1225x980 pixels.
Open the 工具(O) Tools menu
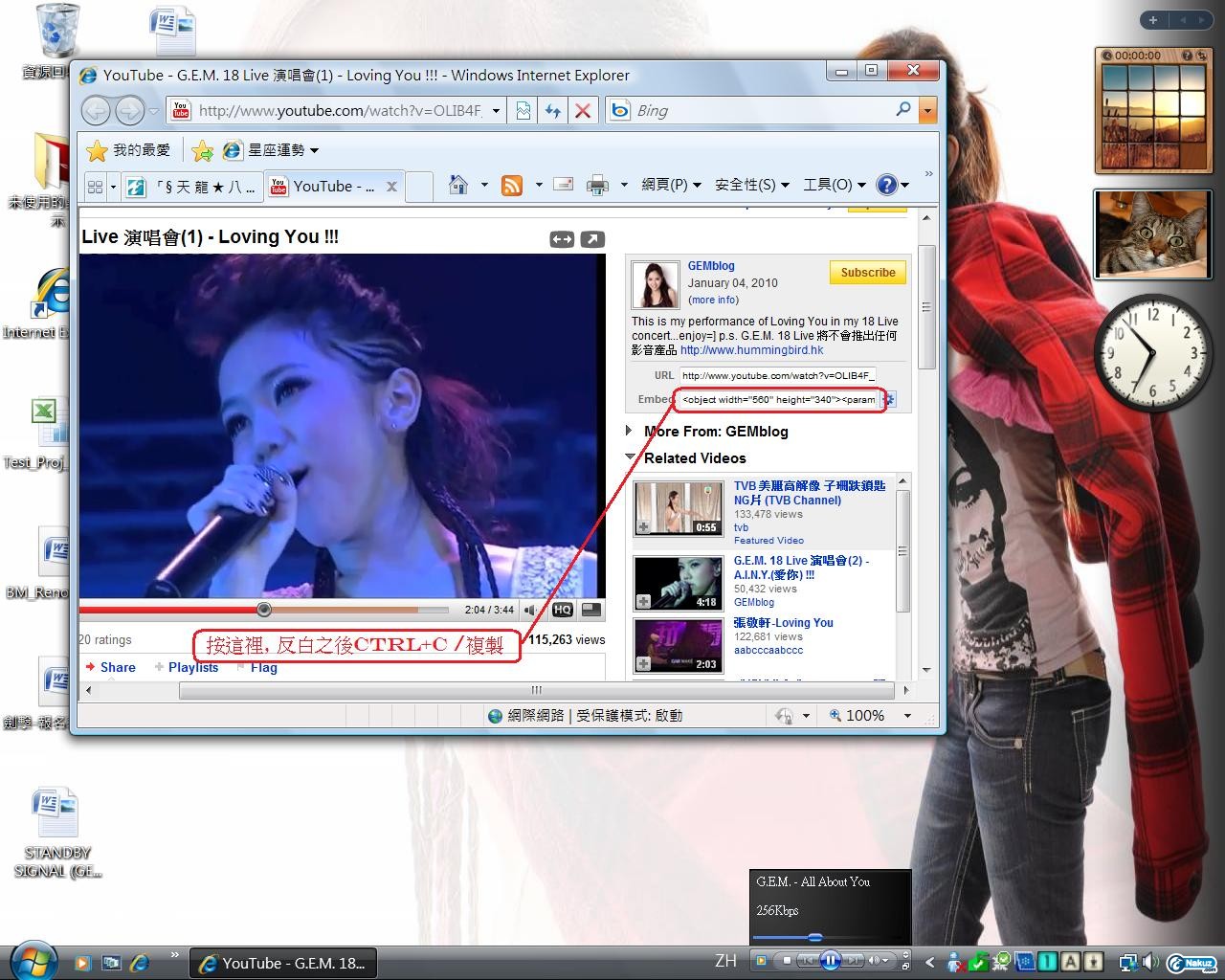click(x=835, y=185)
